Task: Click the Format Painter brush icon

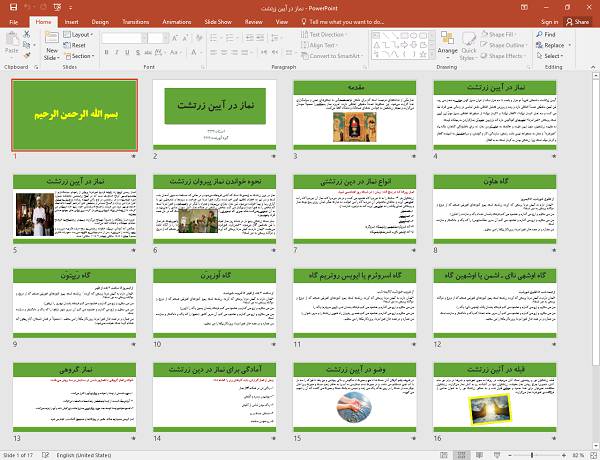Action: click(26, 56)
